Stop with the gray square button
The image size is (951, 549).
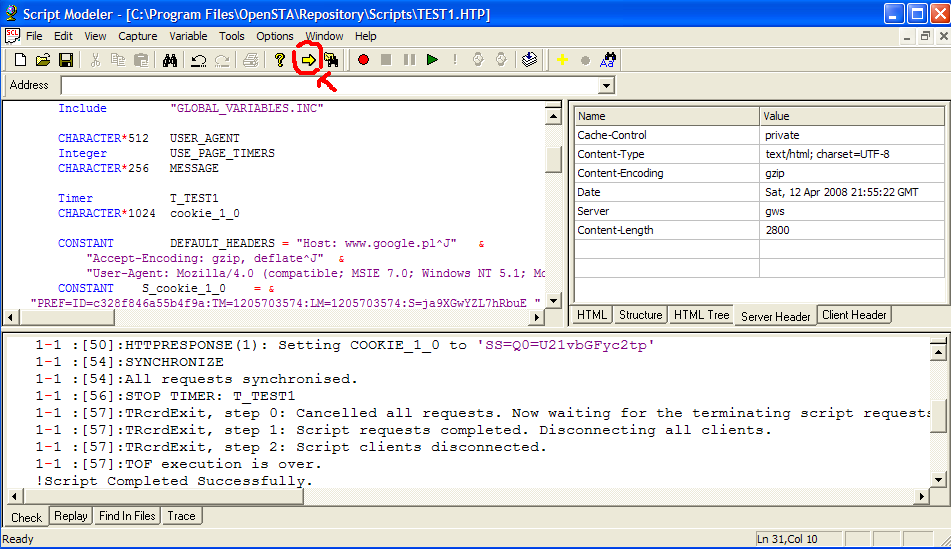[386, 60]
